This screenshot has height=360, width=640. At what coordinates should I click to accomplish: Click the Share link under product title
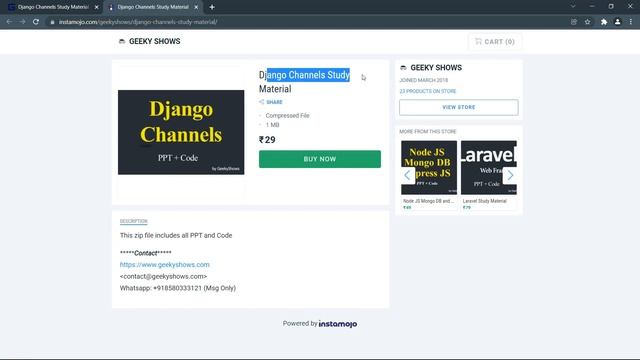(274, 102)
